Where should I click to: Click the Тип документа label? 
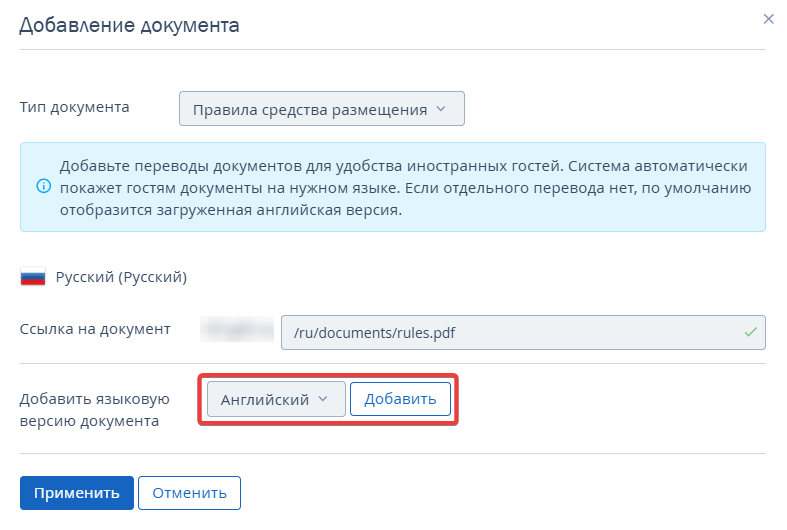coord(75,107)
